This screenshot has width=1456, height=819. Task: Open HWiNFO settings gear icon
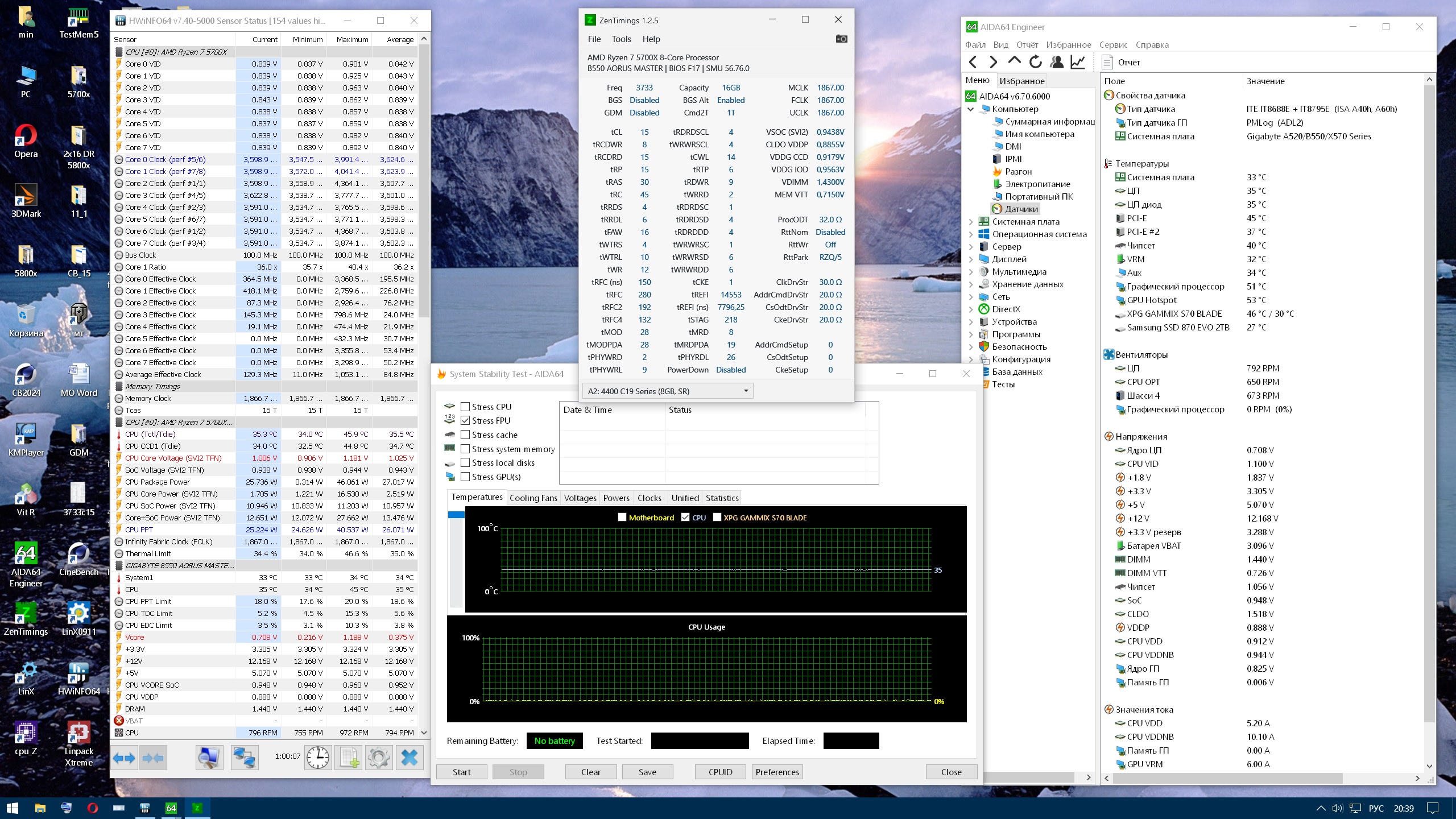coord(379,757)
